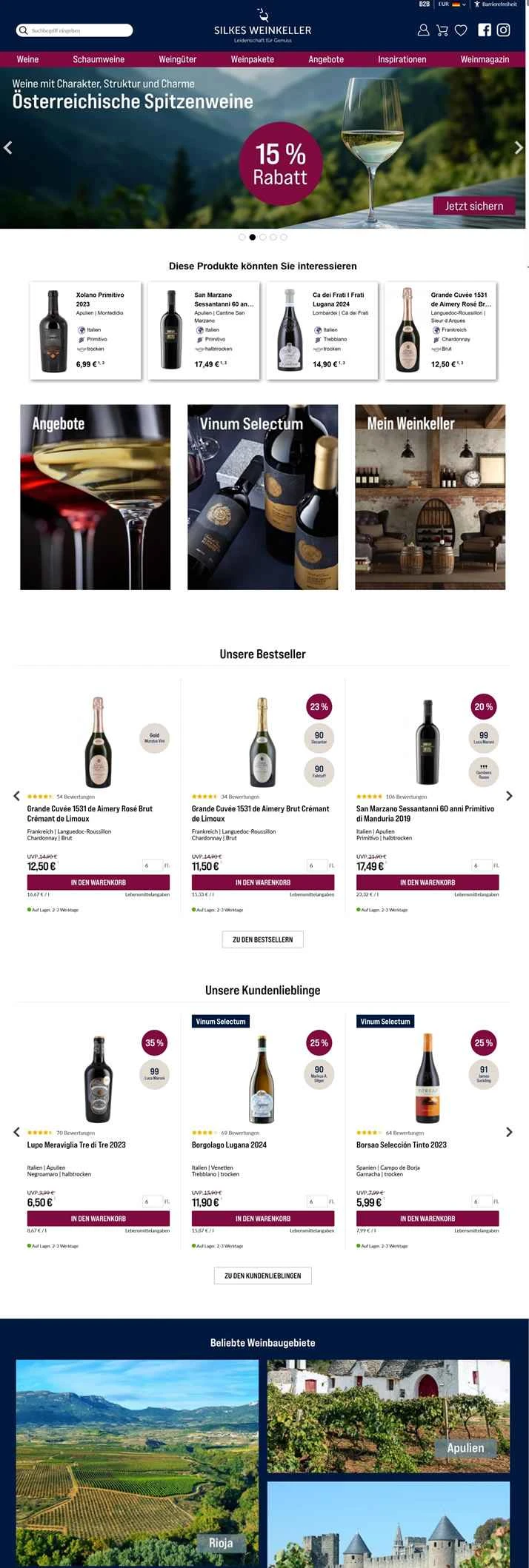The image size is (529, 1568).
Task: Visit the Facebook page icon
Action: pyautogui.click(x=485, y=30)
